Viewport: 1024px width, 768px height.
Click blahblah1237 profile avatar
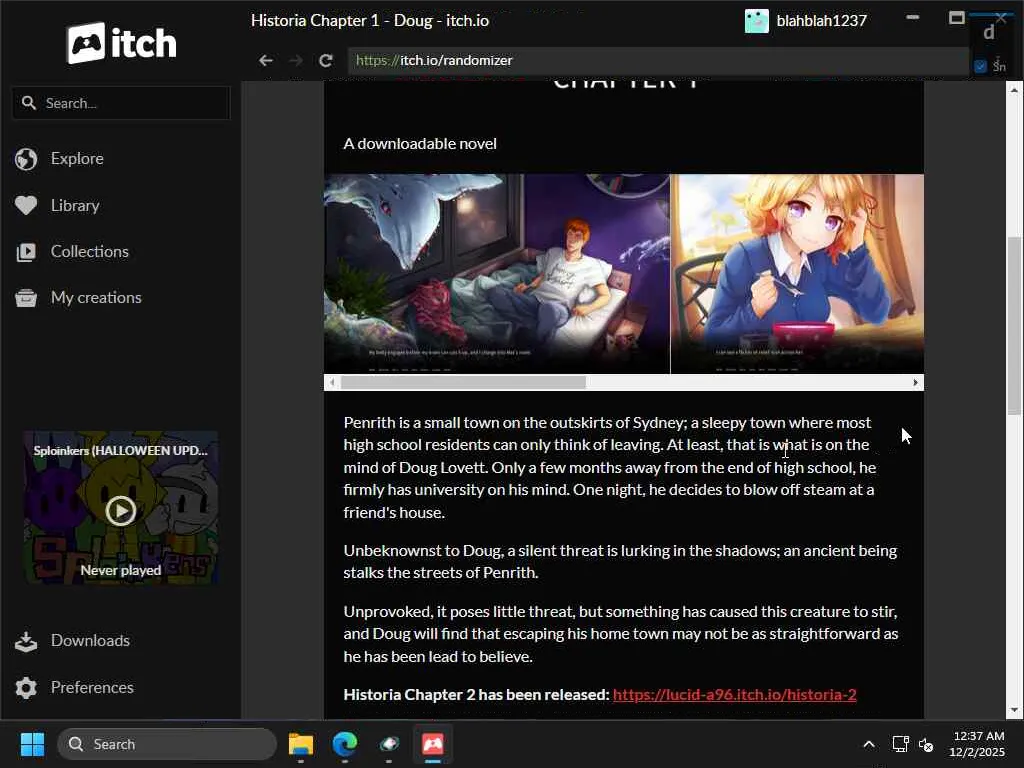point(756,21)
